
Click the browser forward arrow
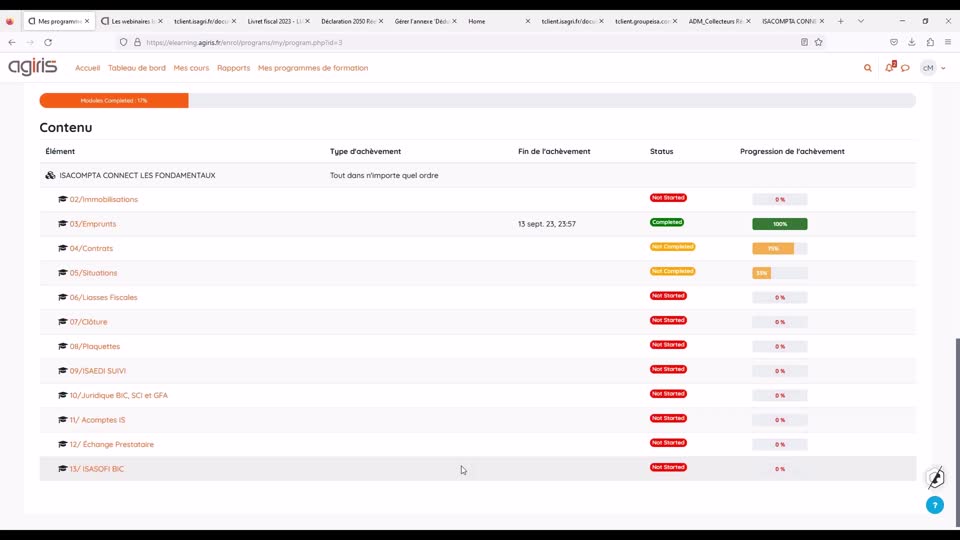click(x=30, y=42)
